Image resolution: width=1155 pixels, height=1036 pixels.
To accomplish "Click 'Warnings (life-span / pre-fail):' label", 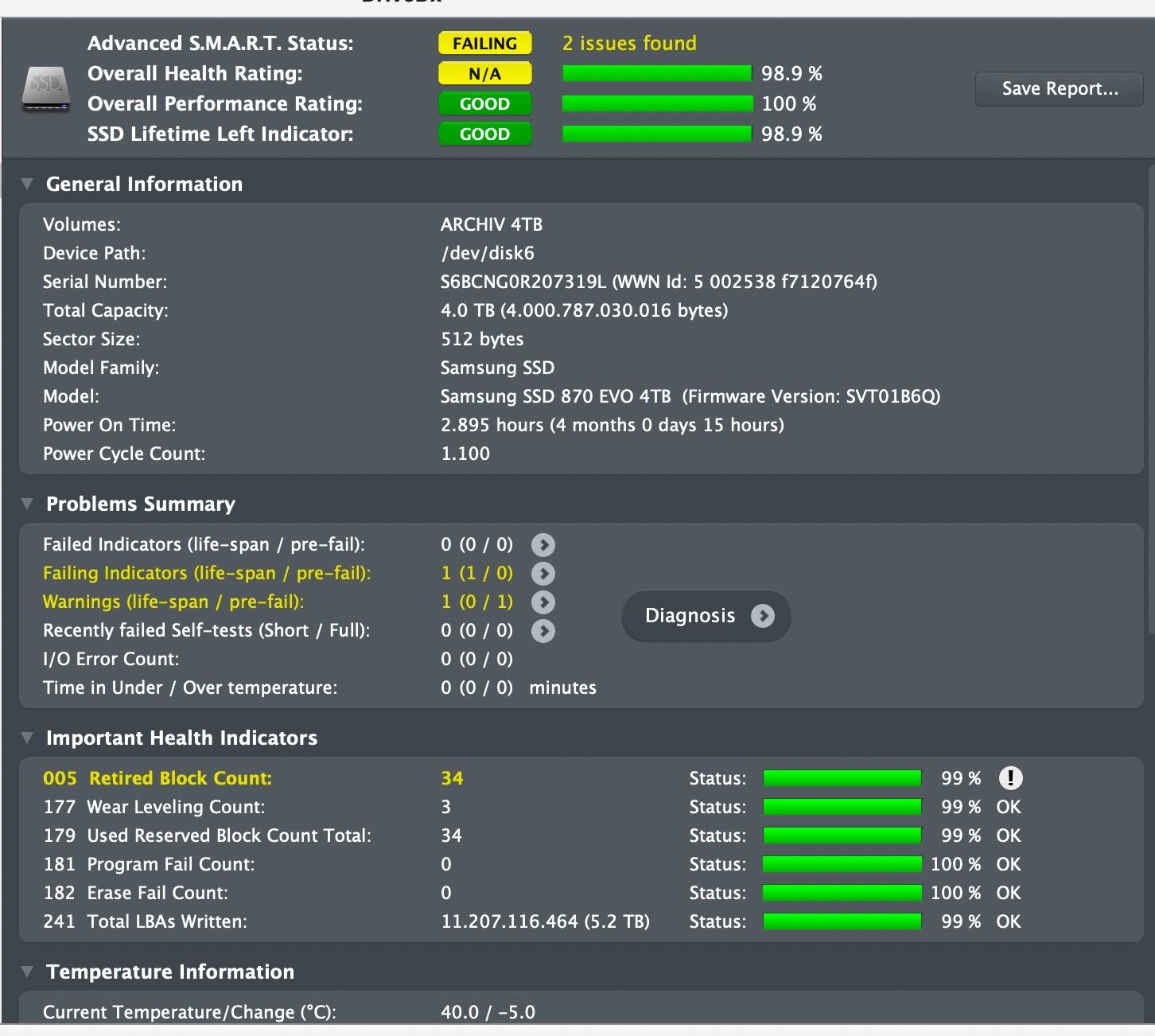I will (x=173, y=602).
